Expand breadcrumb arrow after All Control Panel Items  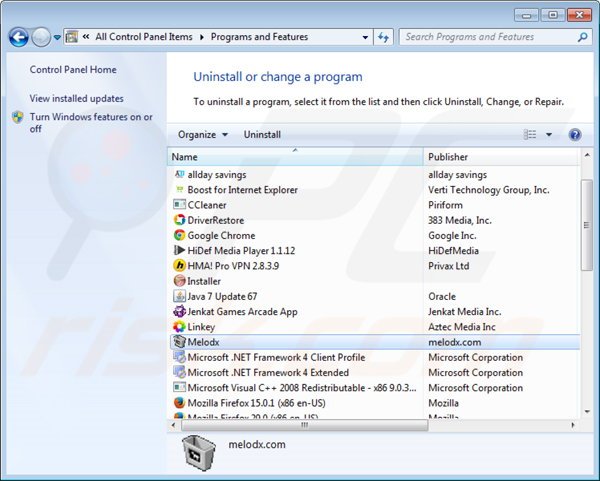(202, 37)
